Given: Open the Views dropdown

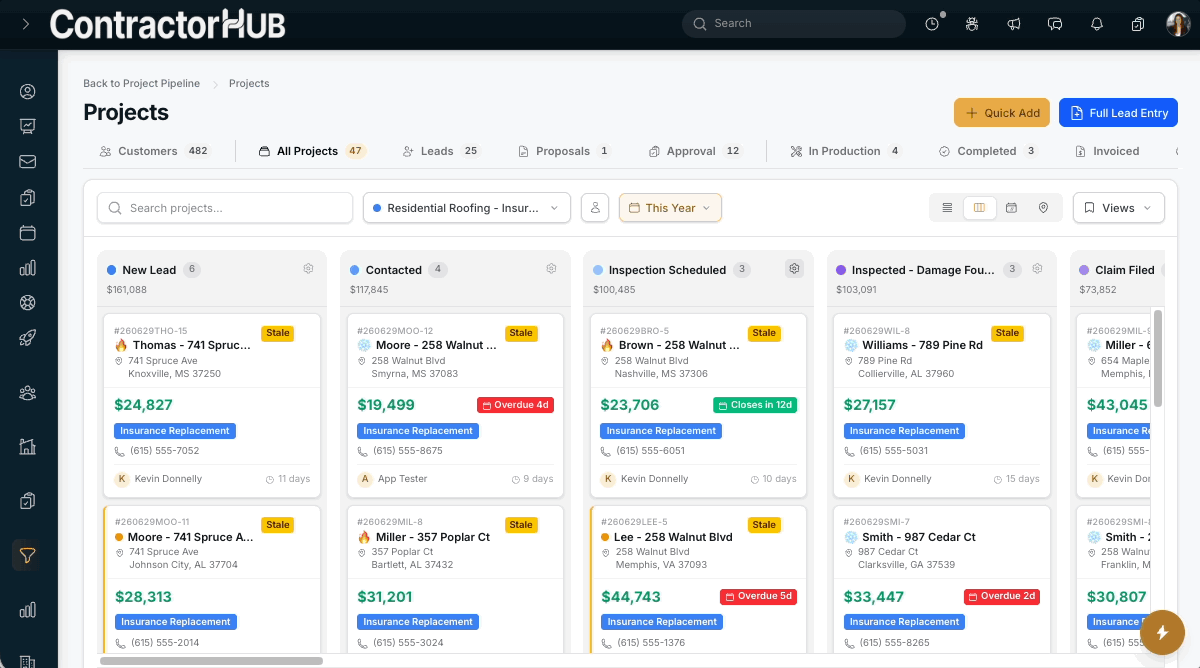Looking at the screenshot, I should [x=1119, y=208].
